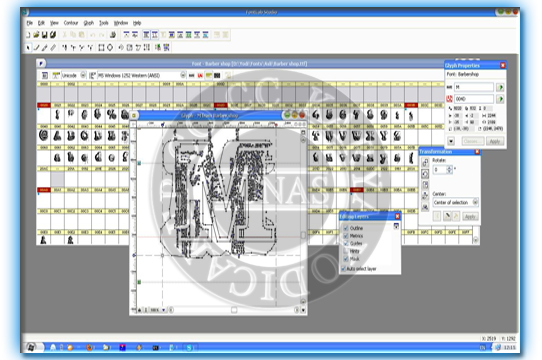Click the red Unicode icon in Glyph Properties
Viewport: 542px width, 360px height.
[x=449, y=99]
